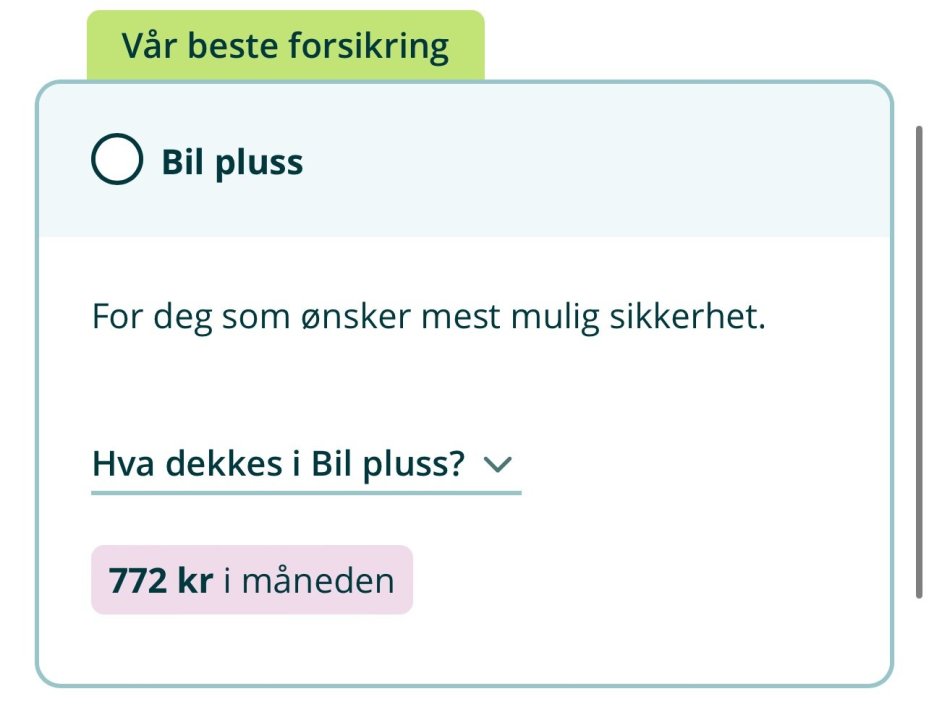Click the underline beneath Hva dekkes link
Screen dimensions: 929x720
[x=305, y=492]
